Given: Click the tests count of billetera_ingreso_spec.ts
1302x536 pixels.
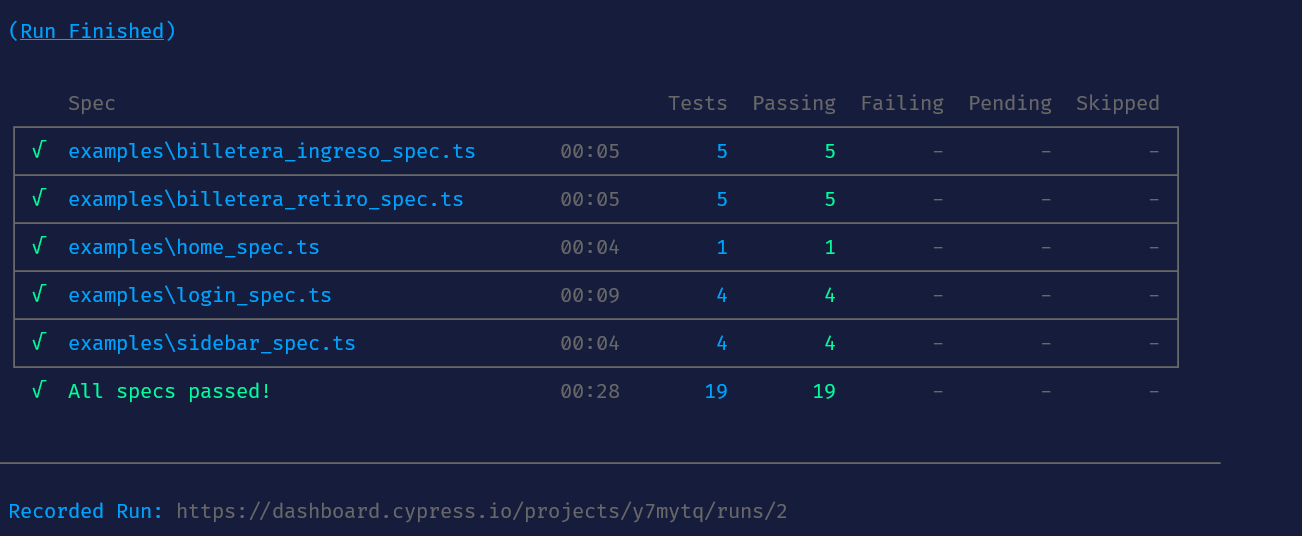Looking at the screenshot, I should (x=722, y=151).
